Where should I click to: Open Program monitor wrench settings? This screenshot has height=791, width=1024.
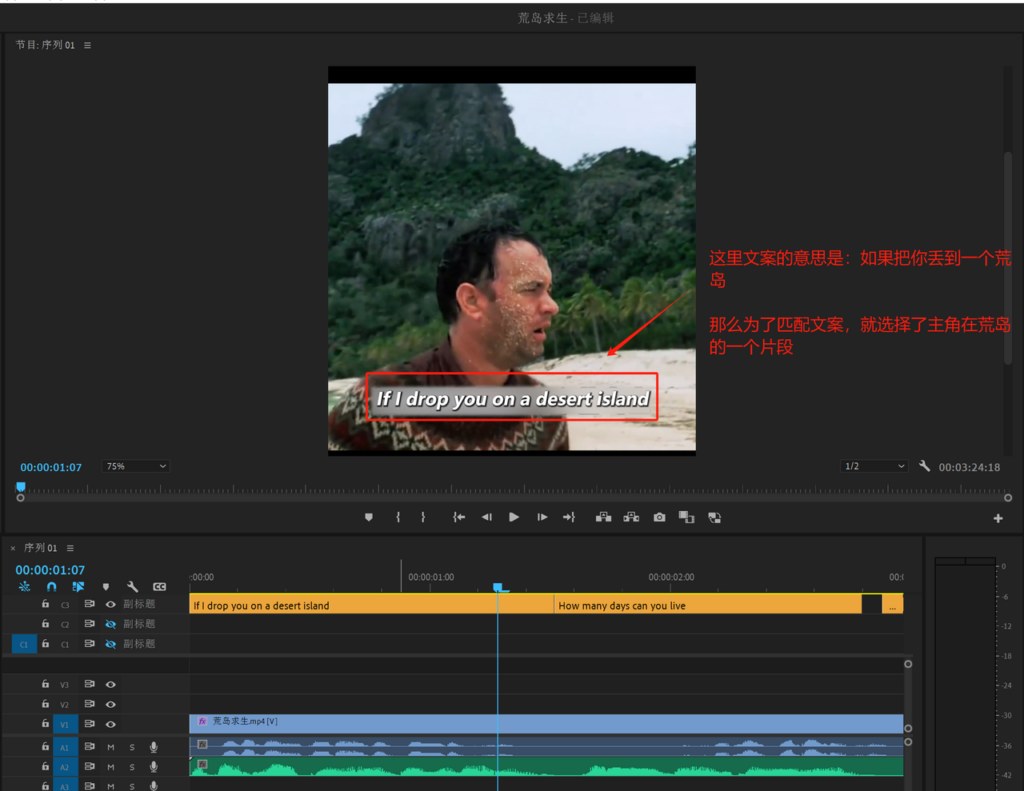tap(924, 466)
